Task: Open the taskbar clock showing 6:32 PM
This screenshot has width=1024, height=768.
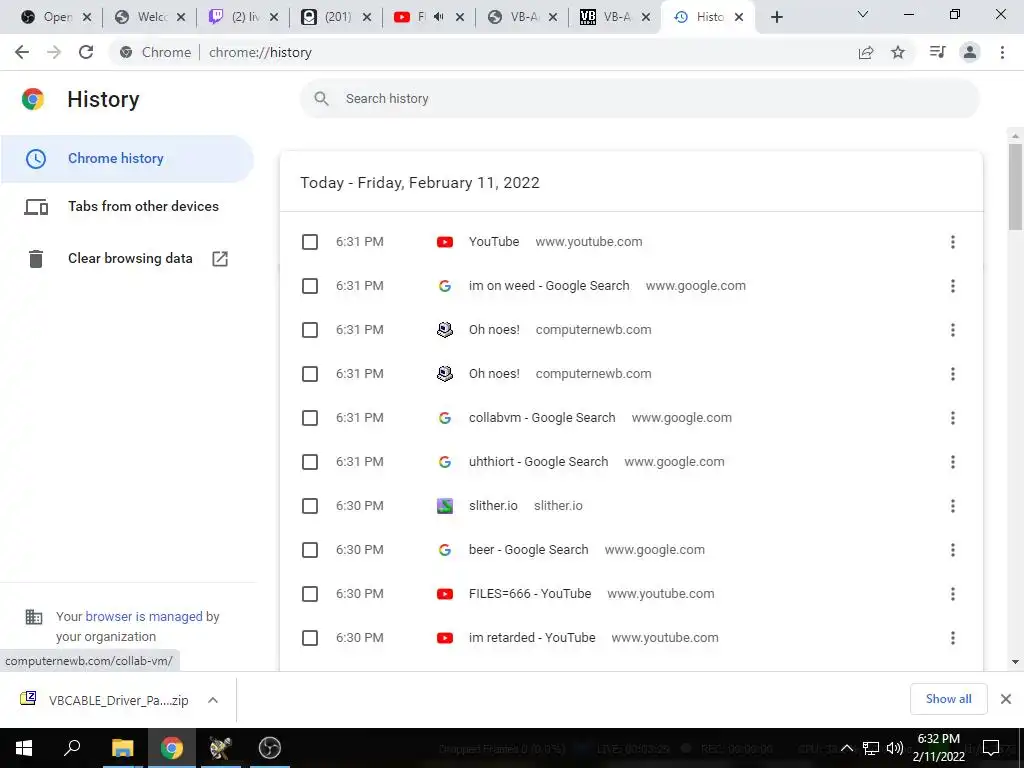Action: click(x=938, y=748)
